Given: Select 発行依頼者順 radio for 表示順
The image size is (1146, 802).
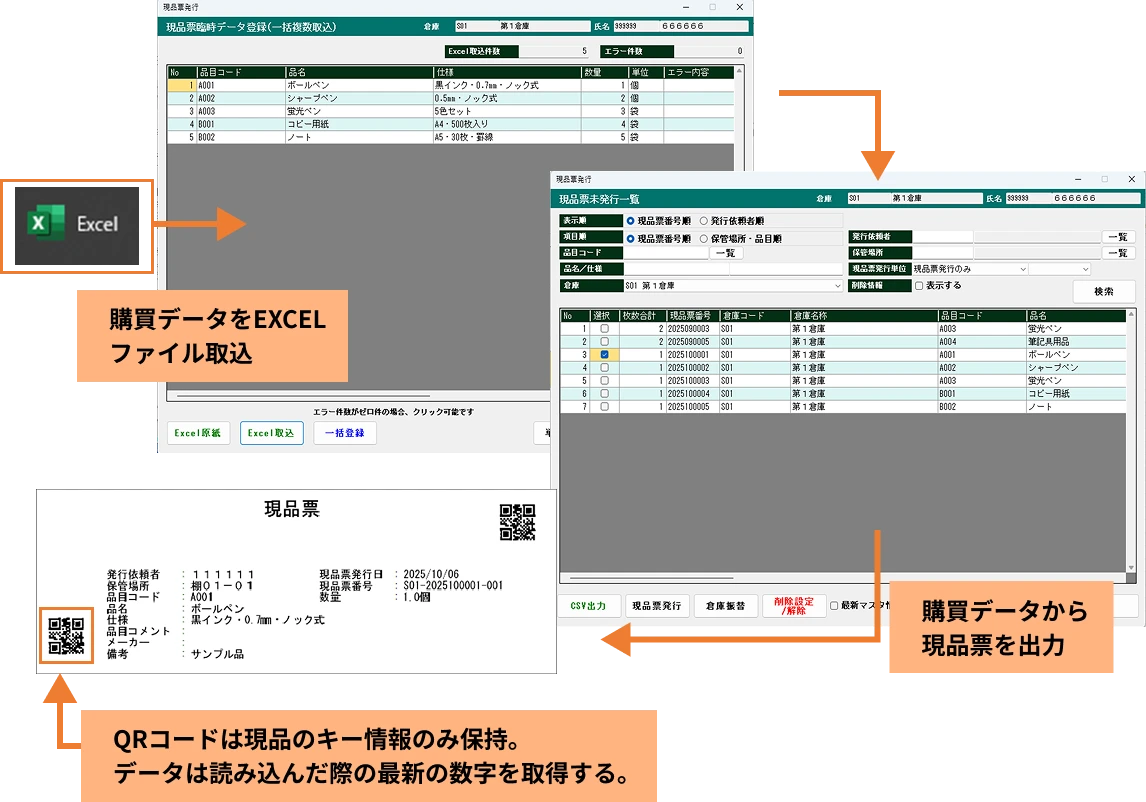Looking at the screenshot, I should point(704,221).
